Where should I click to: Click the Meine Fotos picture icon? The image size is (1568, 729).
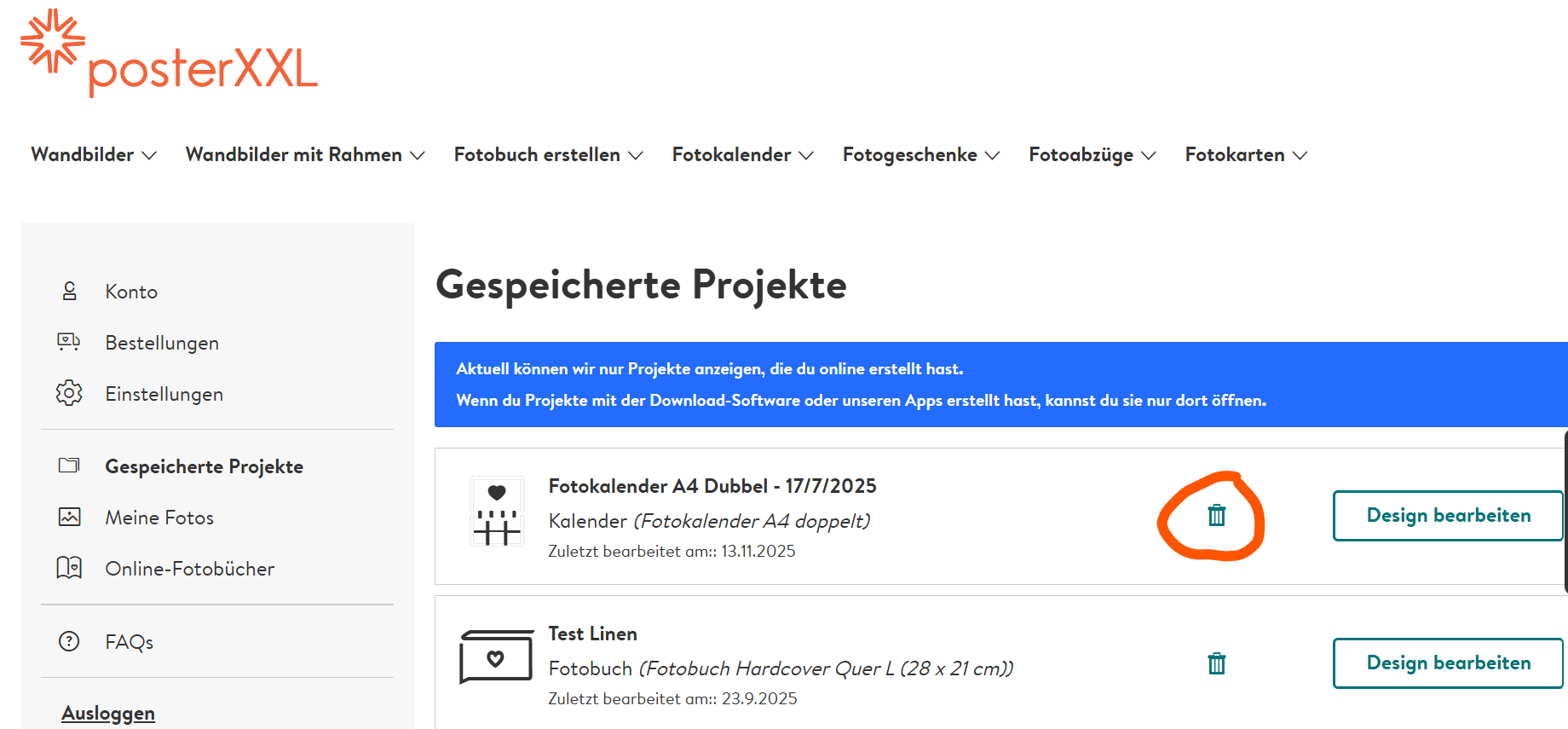(x=69, y=517)
